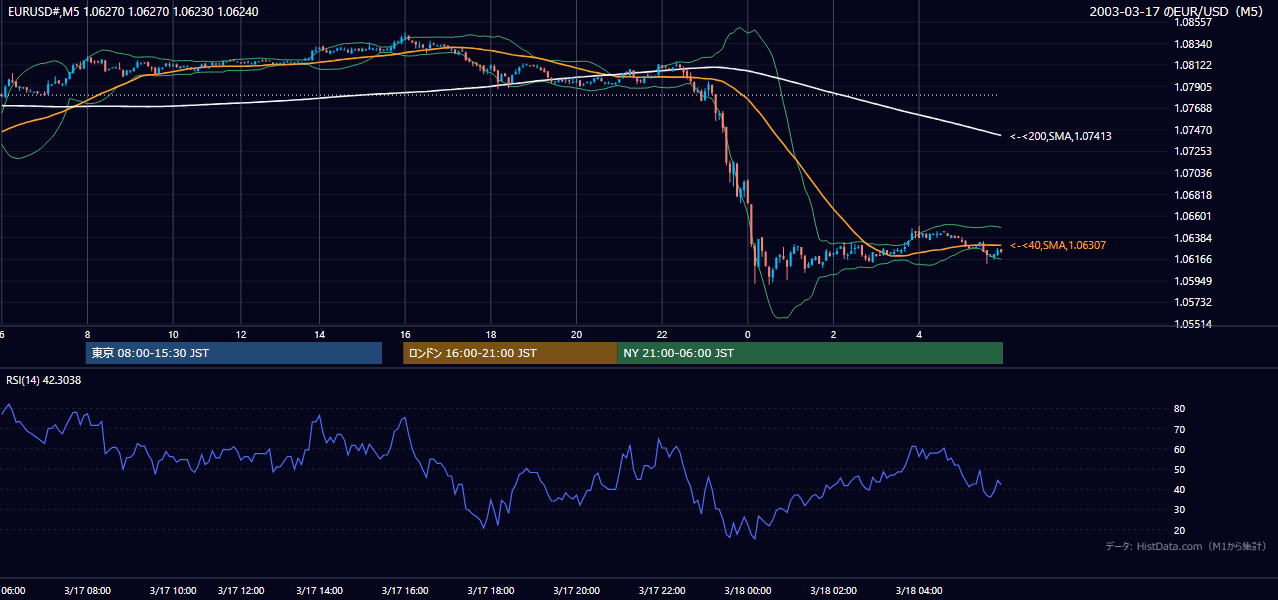Click hour marker 0 under price chart
This screenshot has height=600, width=1278.
click(x=748, y=334)
